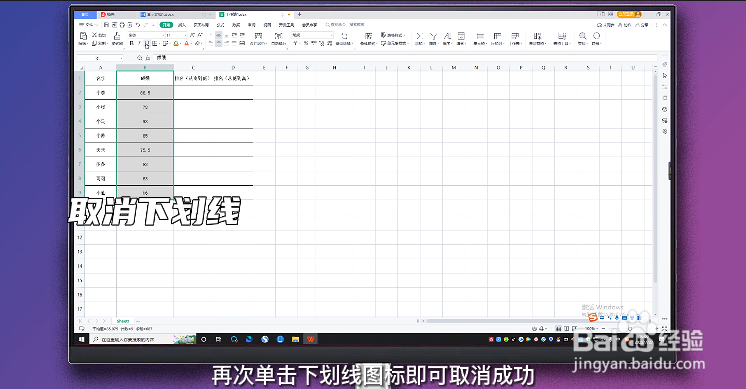Click the Filter funnel icon

433,36
